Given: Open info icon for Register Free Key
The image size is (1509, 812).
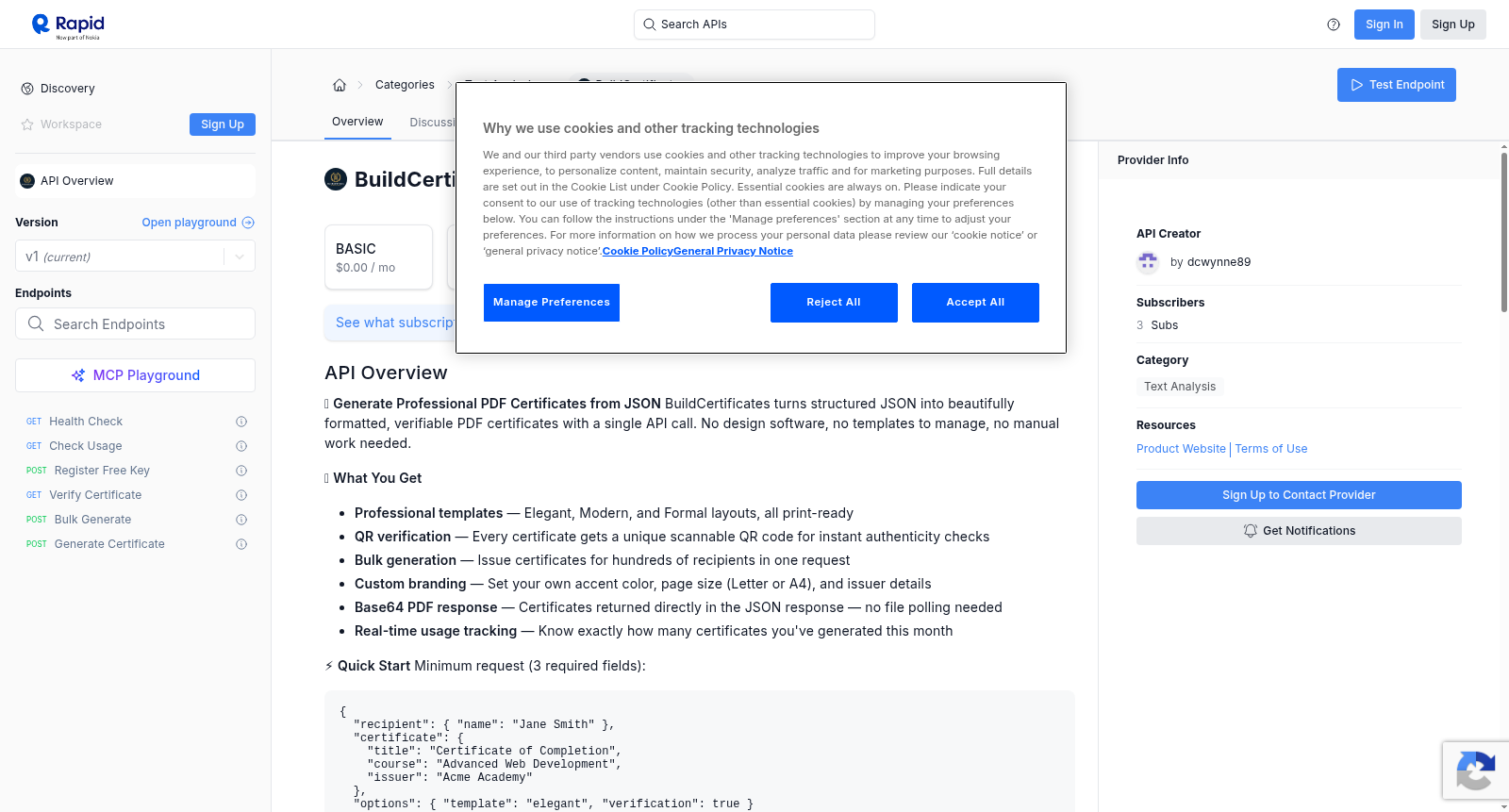Looking at the screenshot, I should (x=241, y=471).
